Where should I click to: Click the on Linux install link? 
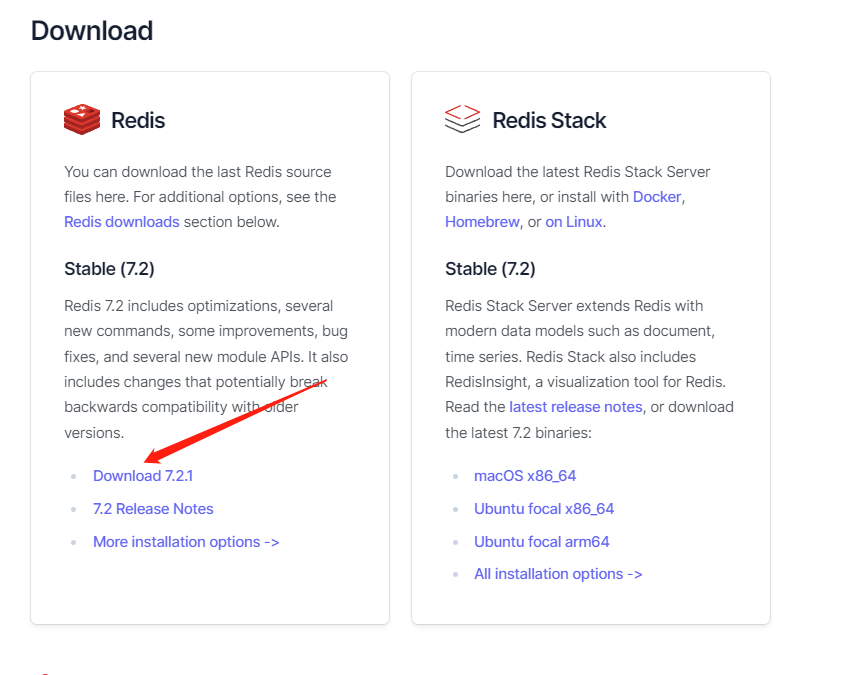[x=574, y=221]
